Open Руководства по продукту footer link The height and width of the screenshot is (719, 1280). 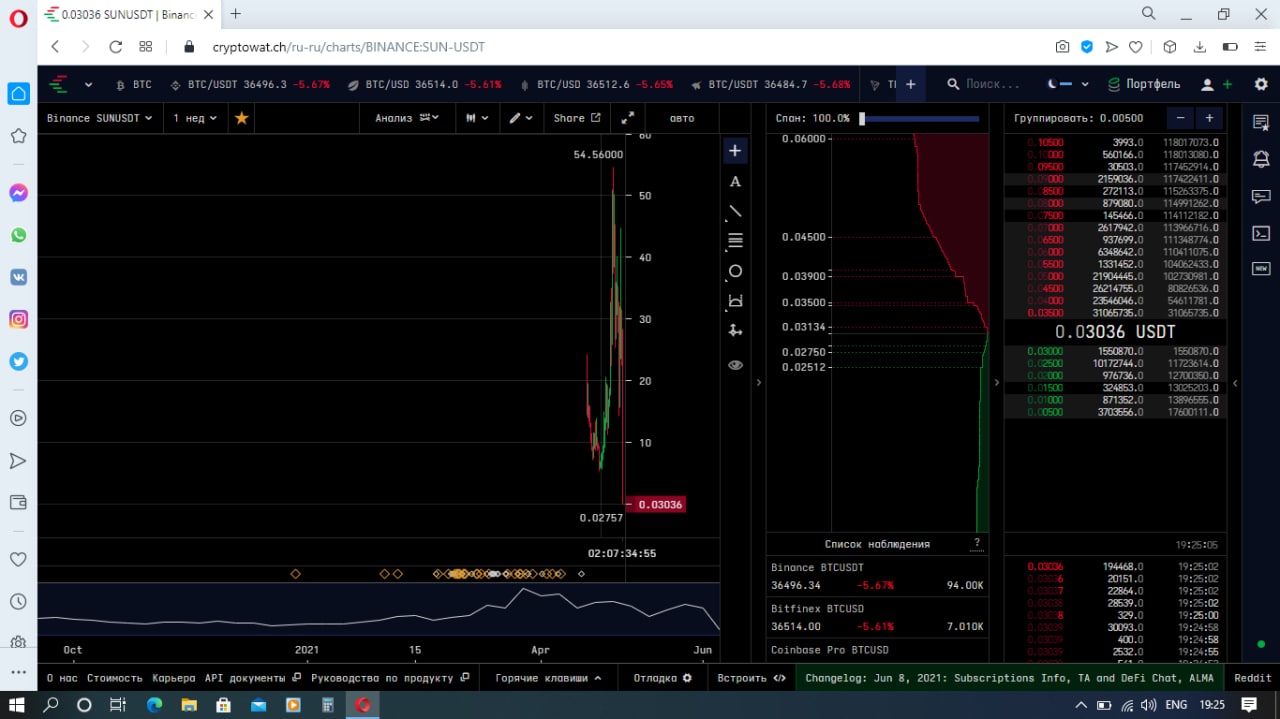pos(389,678)
